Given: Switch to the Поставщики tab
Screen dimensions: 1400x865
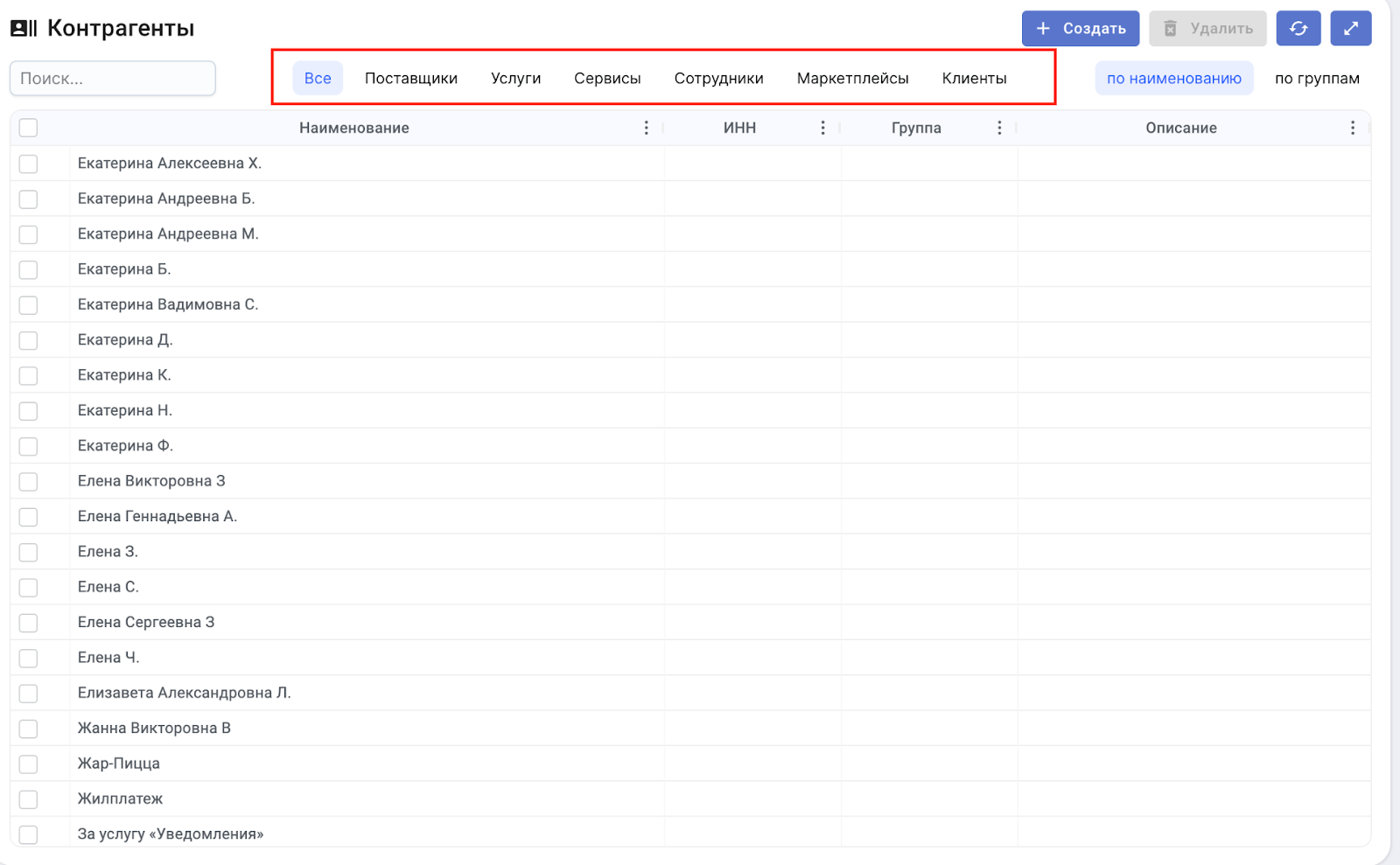Looking at the screenshot, I should click(410, 79).
